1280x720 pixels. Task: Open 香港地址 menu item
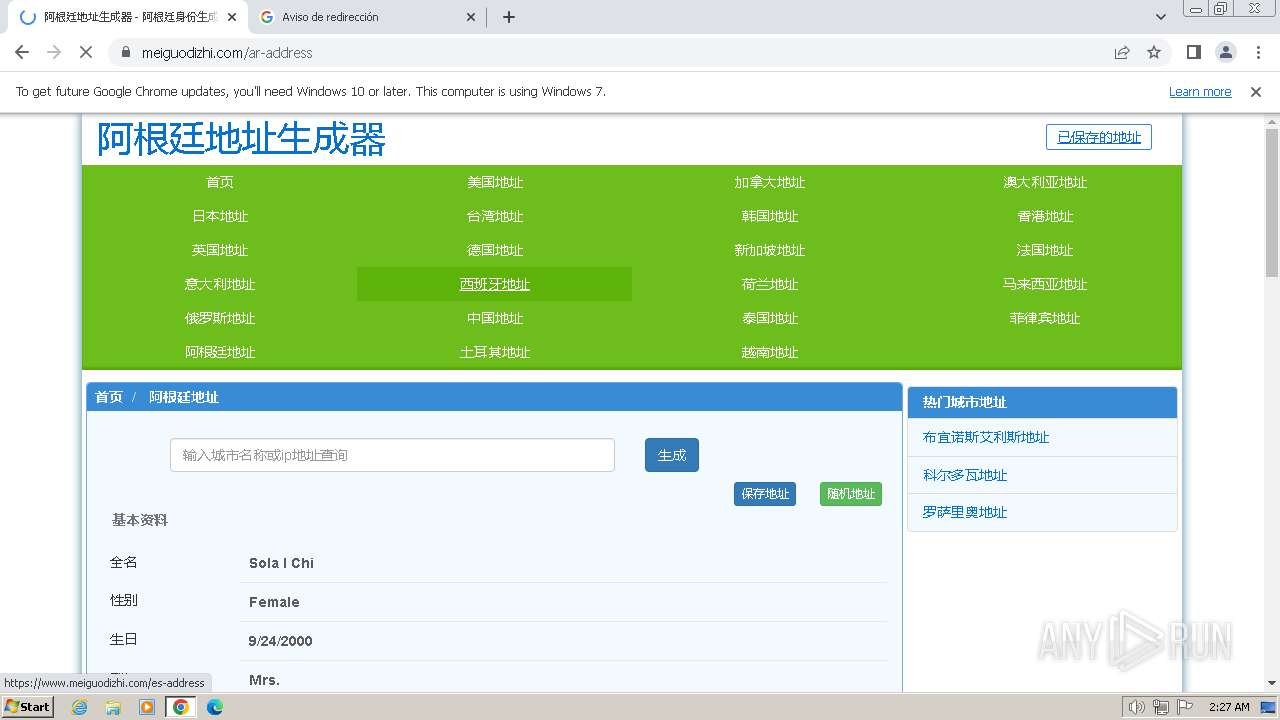point(1045,216)
